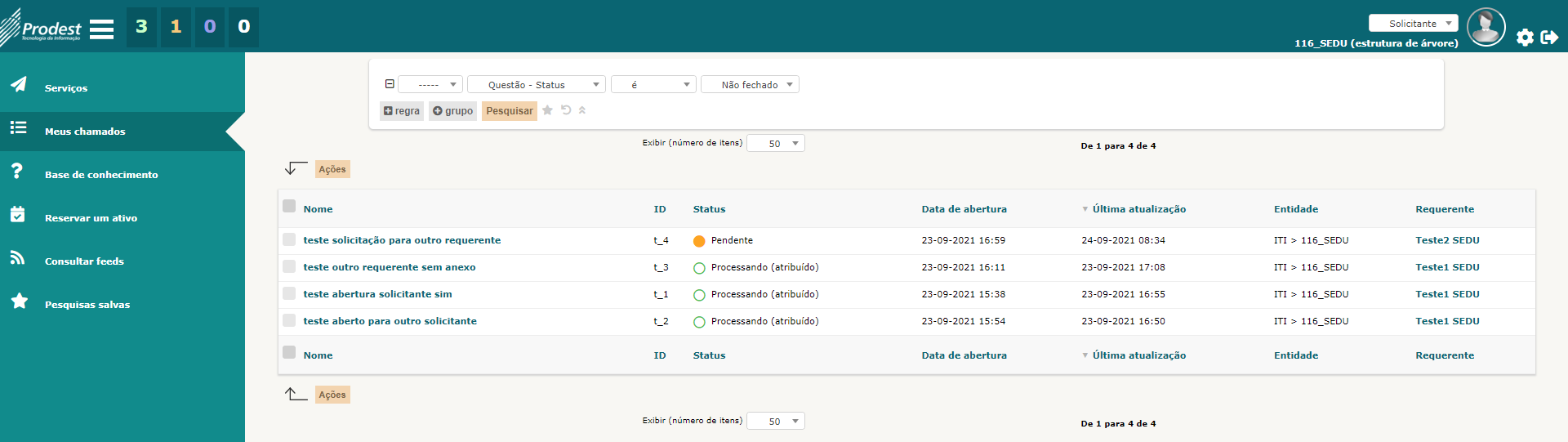Check the box for 'teste solicitação para outro requerente'
Image resolution: width=1568 pixels, height=442 pixels.
[289, 239]
